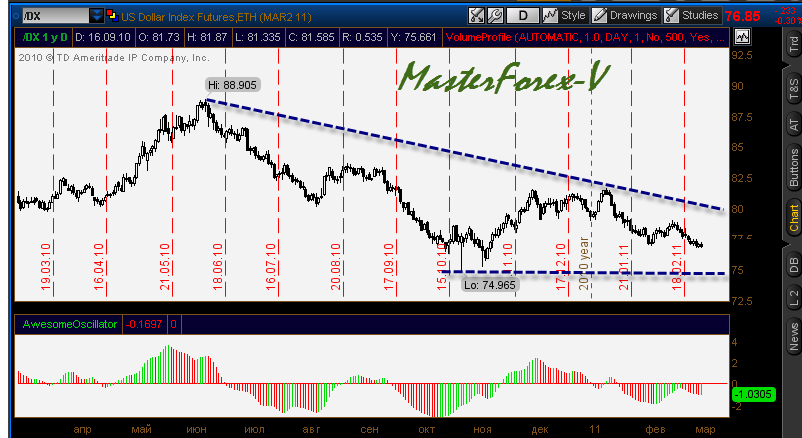Click the 72.5 price axis label
Image resolution: width=802 pixels, height=438 pixels.
742,301
